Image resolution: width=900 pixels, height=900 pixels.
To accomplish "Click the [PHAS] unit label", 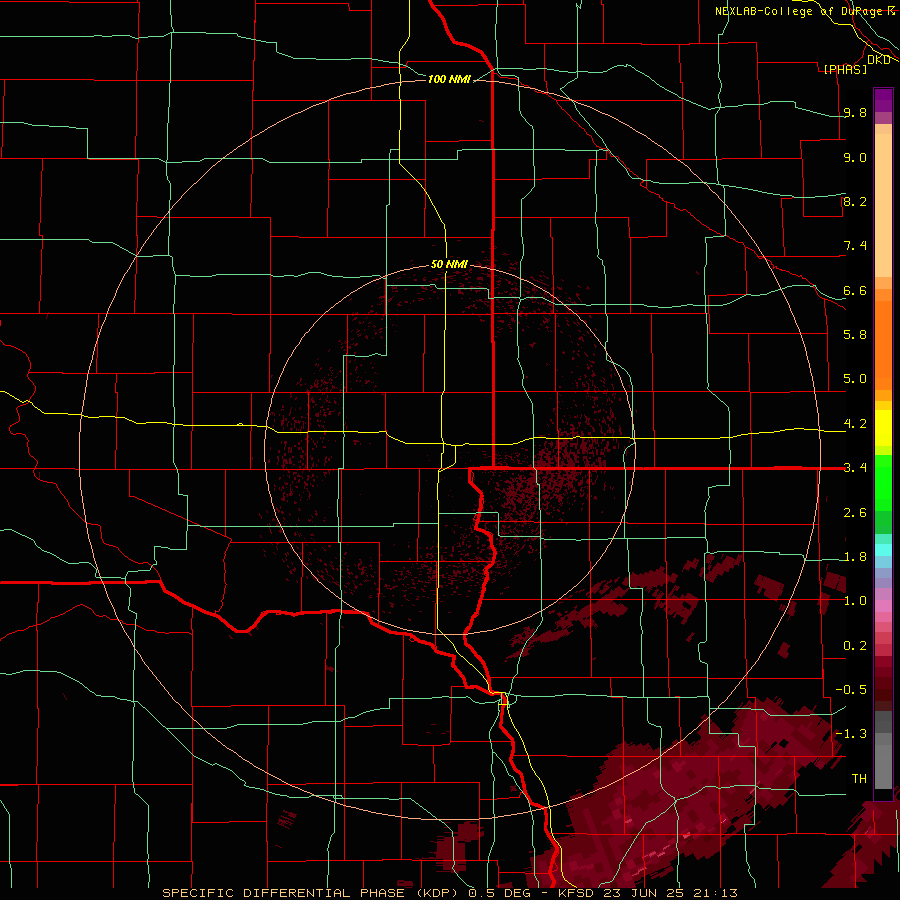I will 845,69.
